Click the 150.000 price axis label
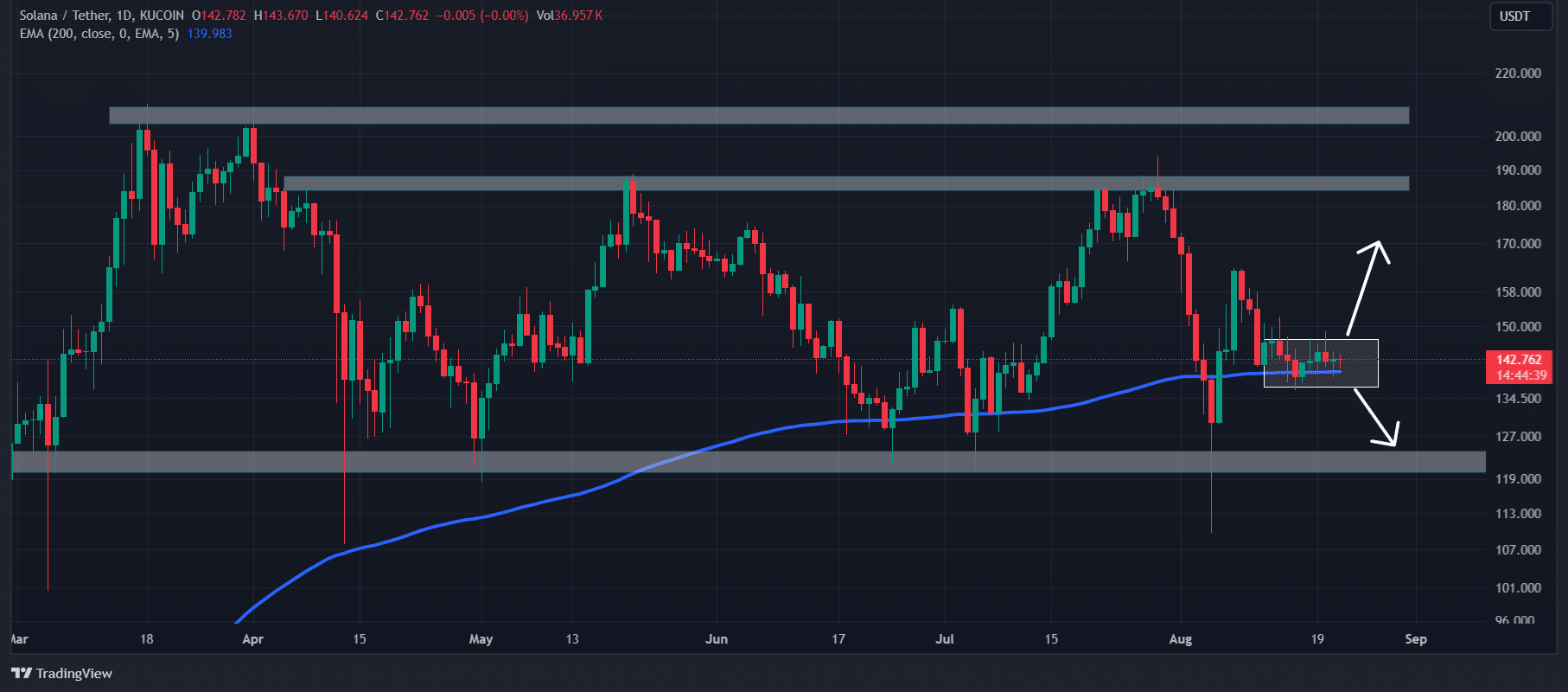Screen dimensions: 1568x692 pos(1518,326)
